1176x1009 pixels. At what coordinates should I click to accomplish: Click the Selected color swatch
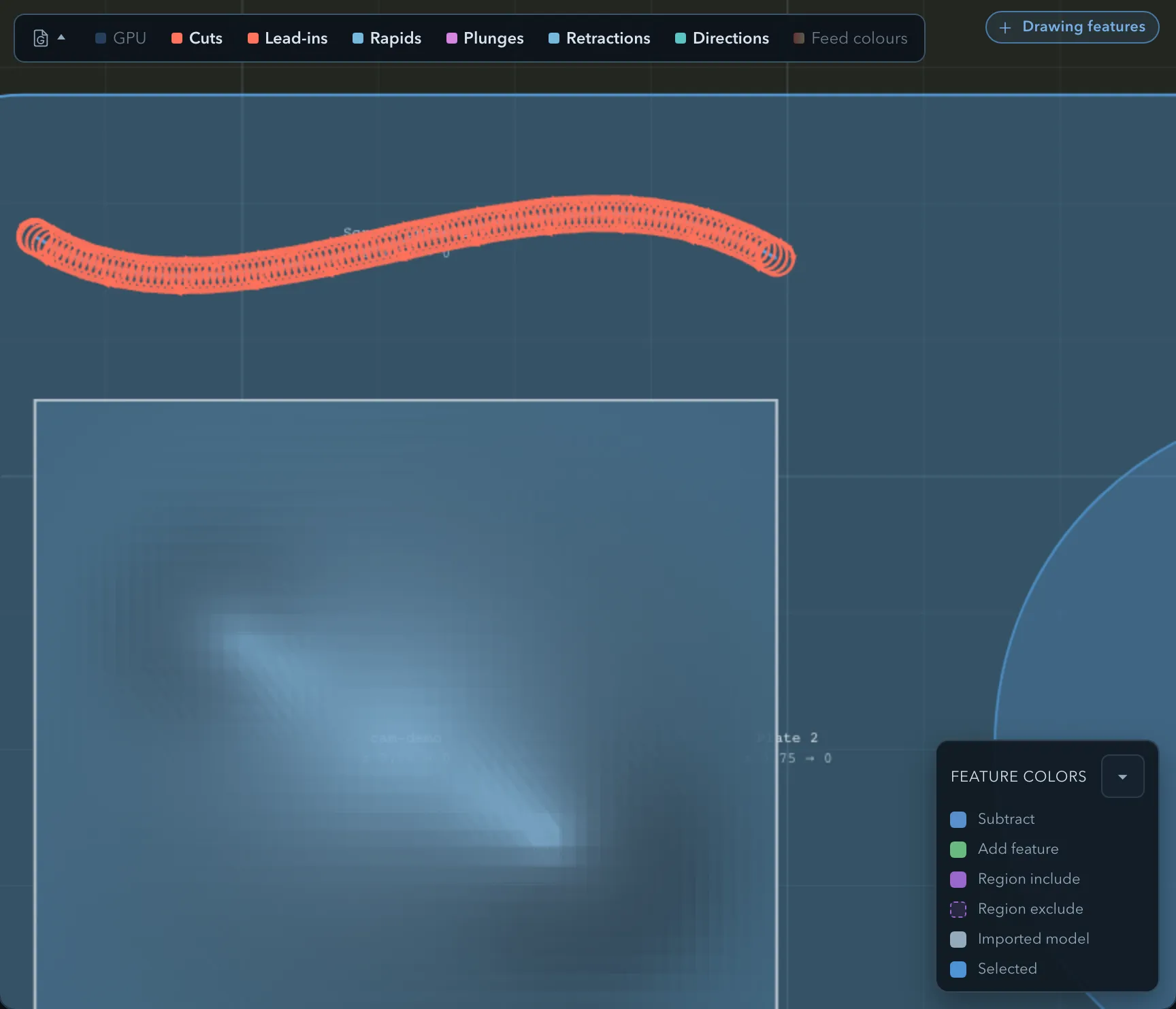pyautogui.click(x=958, y=969)
